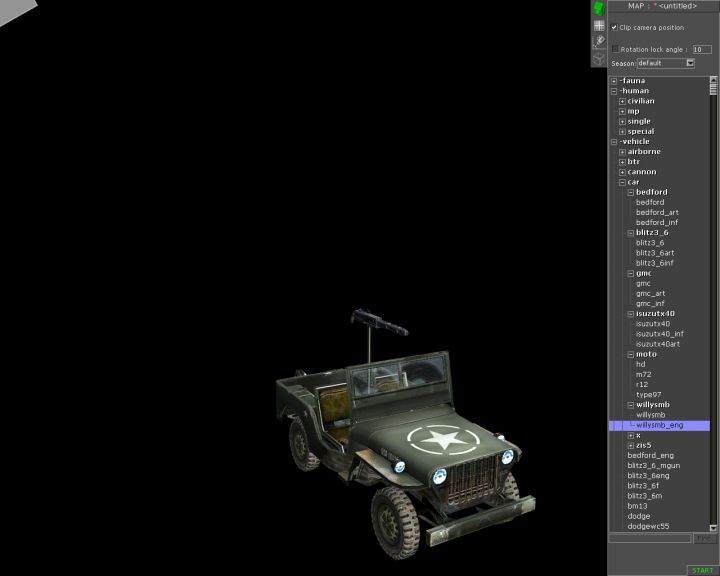Screen dimensions: 720x576
Task: Click the scroll down arrow of entity list
Action: (x=713, y=527)
